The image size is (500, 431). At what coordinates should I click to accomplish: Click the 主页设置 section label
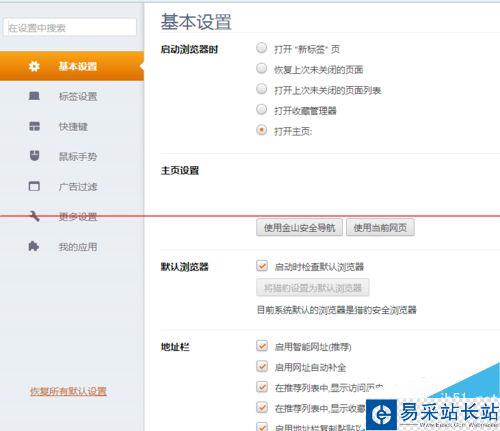[x=180, y=171]
